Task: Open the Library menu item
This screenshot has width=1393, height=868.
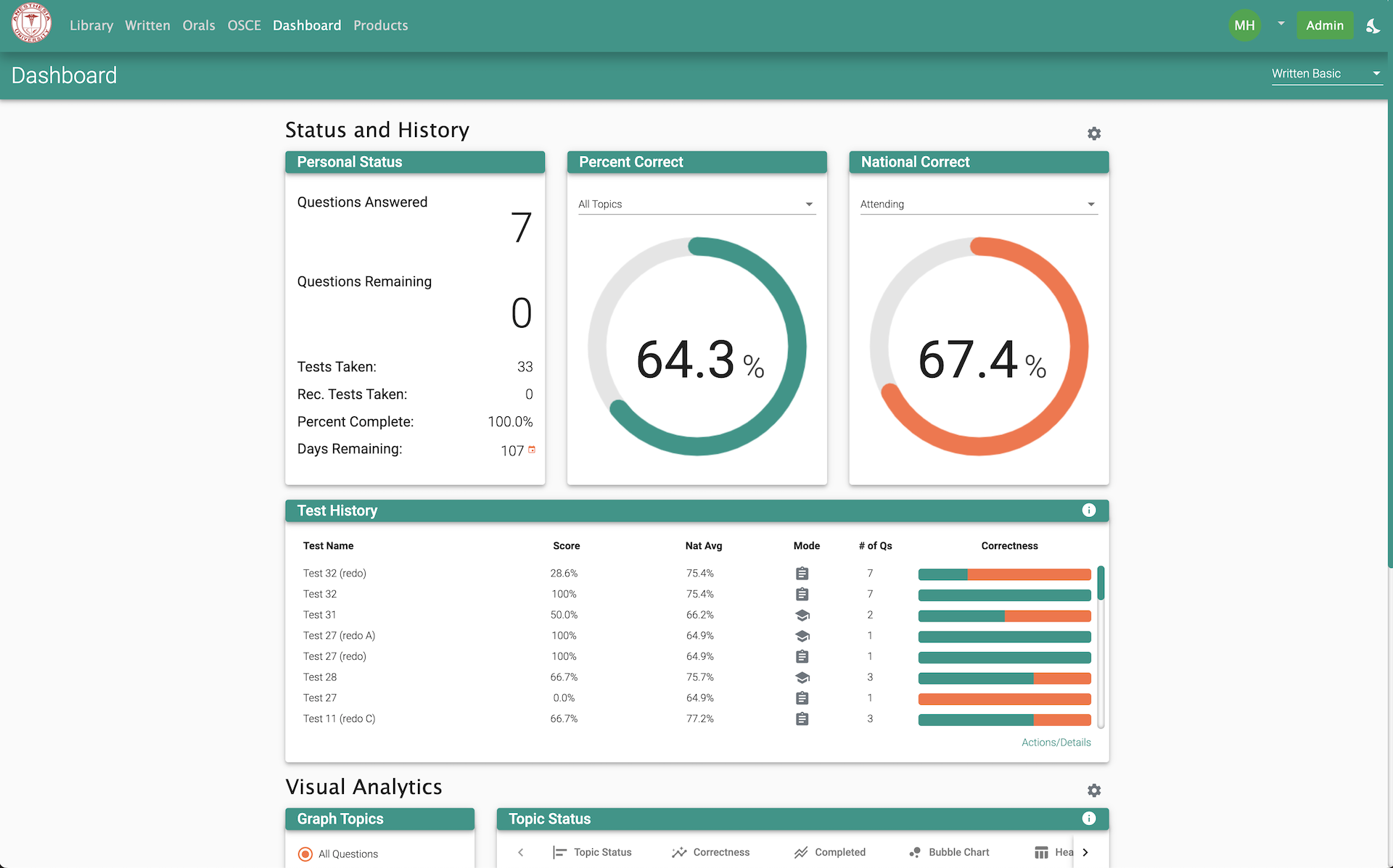Action: (91, 25)
